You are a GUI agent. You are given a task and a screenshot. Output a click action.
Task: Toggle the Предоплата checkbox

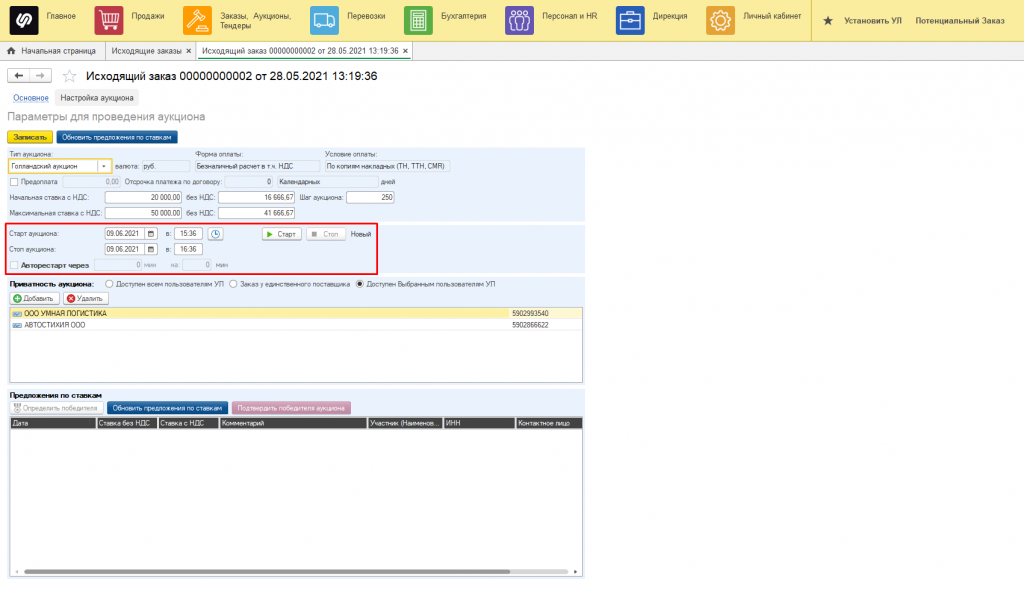point(14,182)
